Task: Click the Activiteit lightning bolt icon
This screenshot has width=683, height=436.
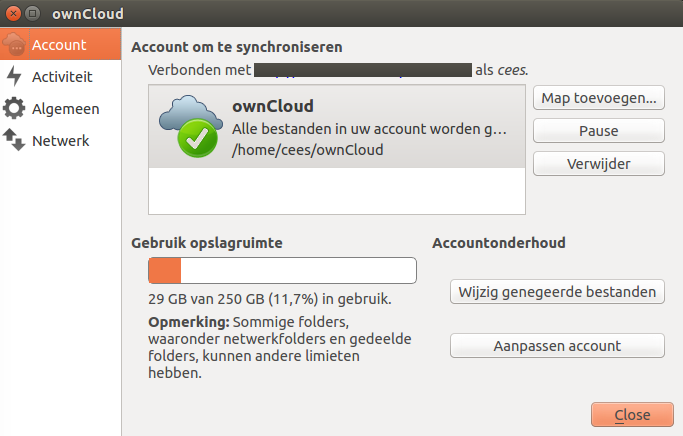Action: (x=15, y=76)
